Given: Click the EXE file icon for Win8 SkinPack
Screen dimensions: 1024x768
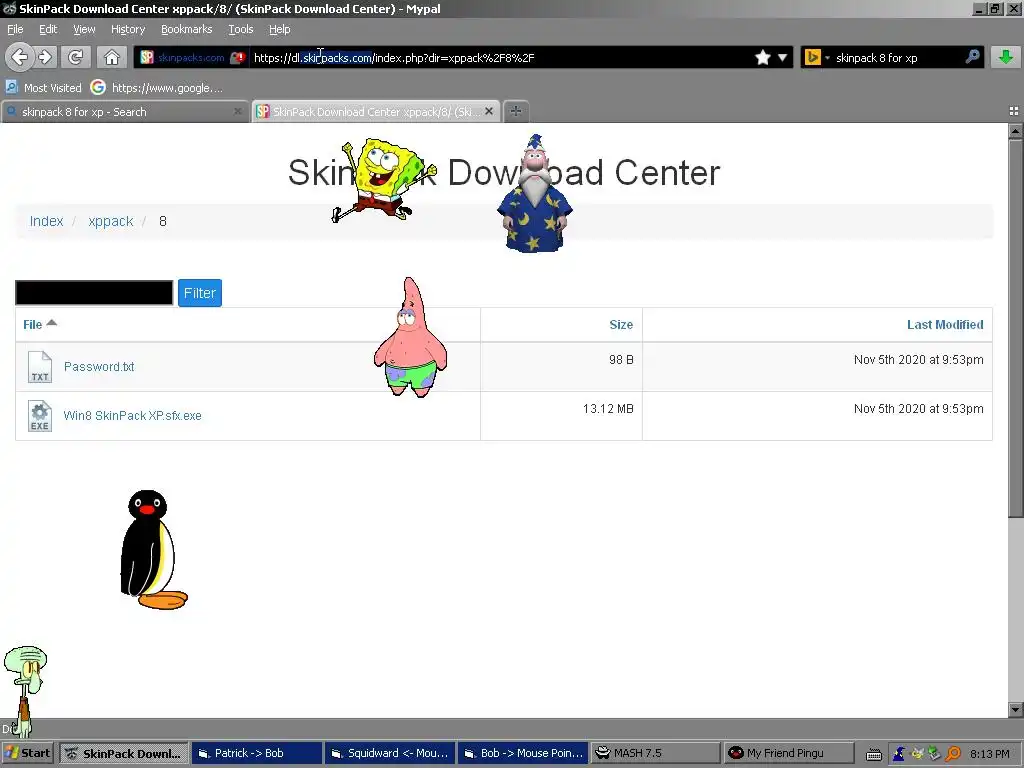Looking at the screenshot, I should pyautogui.click(x=40, y=416).
